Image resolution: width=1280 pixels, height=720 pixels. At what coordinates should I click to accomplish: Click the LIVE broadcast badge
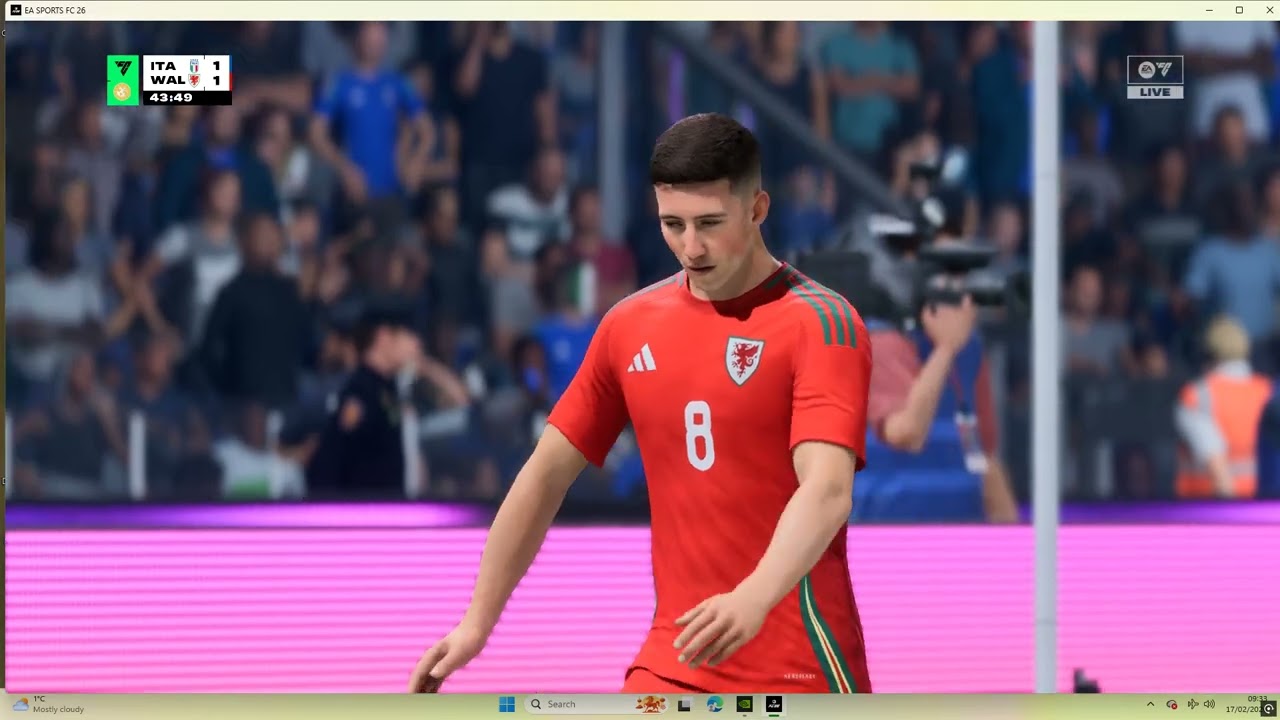tap(1155, 92)
